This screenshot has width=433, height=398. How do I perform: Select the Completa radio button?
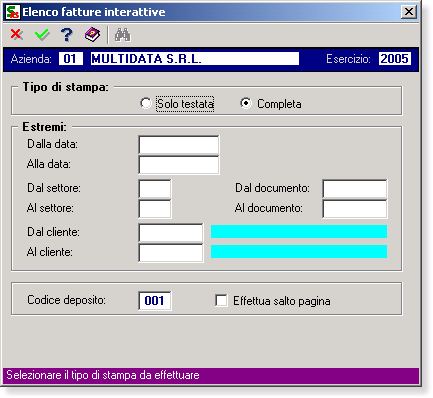coord(246,103)
